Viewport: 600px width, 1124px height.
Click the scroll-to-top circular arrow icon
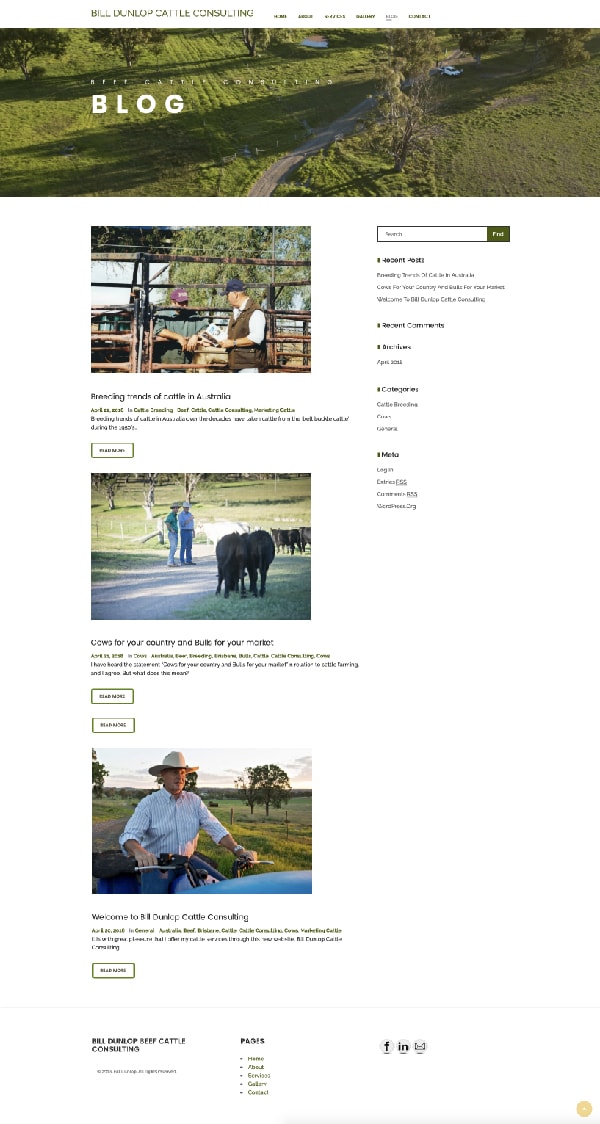point(584,1109)
